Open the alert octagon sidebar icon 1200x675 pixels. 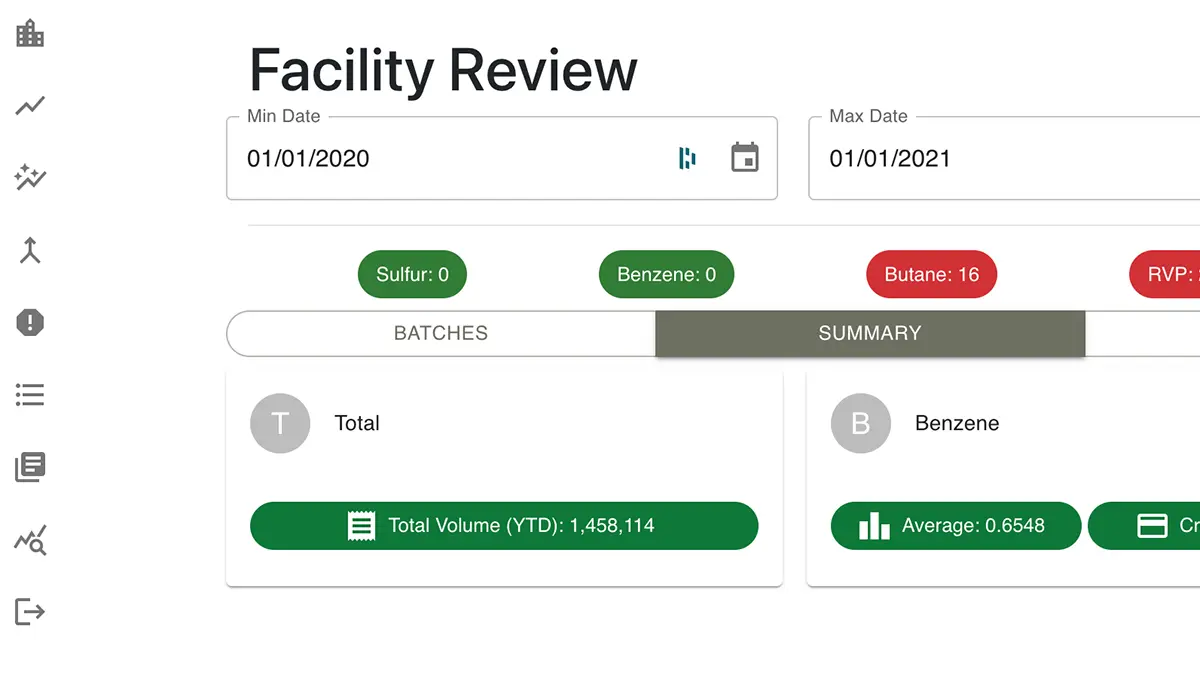coord(30,322)
